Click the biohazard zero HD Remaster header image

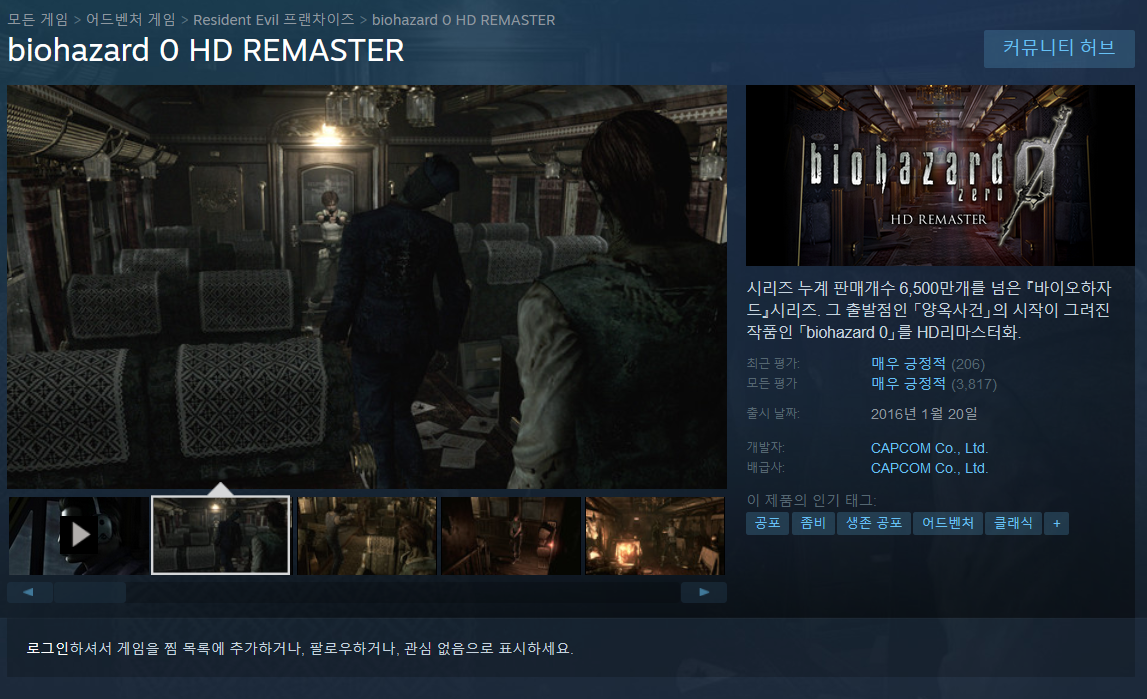click(940, 175)
